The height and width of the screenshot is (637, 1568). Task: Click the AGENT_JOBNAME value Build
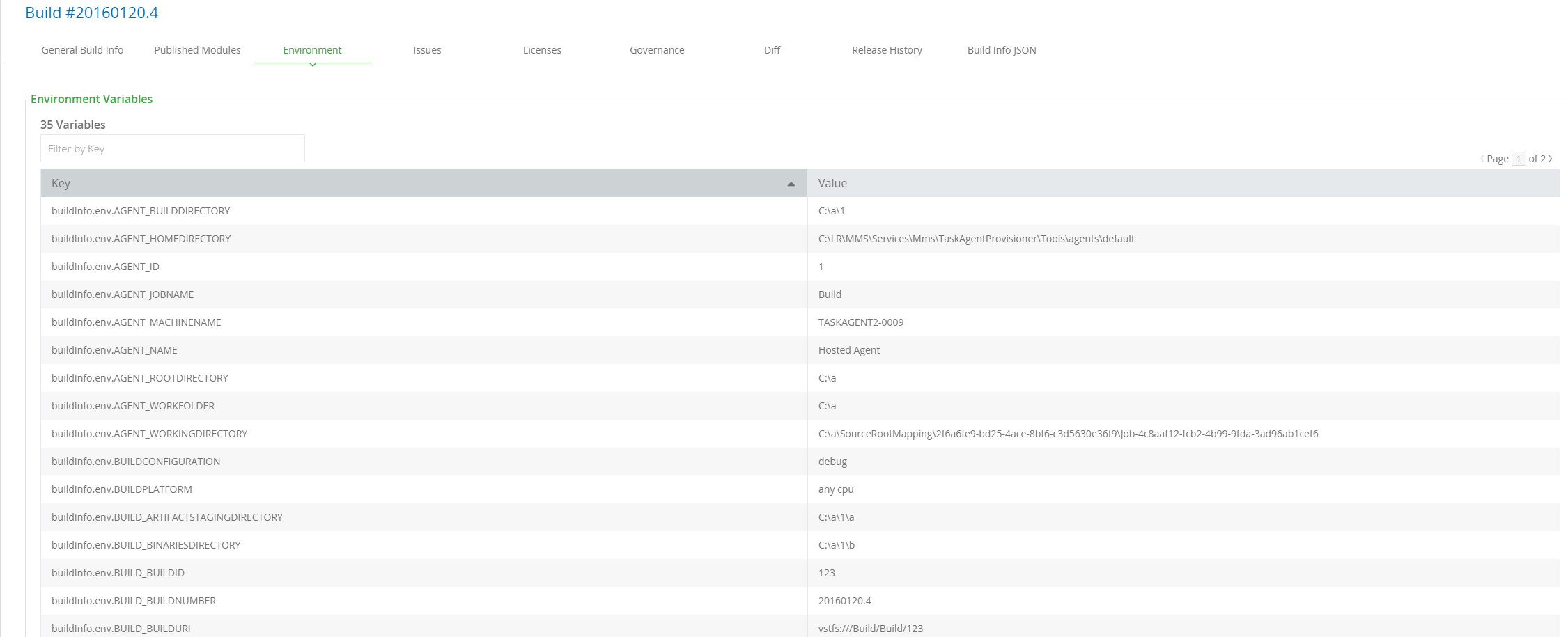point(830,294)
